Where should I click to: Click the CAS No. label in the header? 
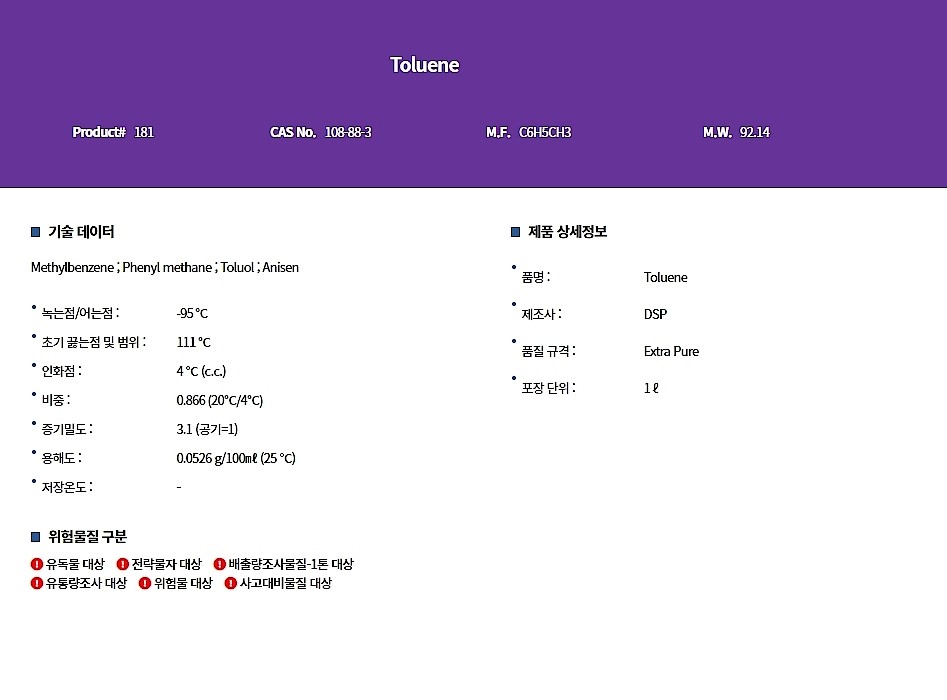pos(293,132)
